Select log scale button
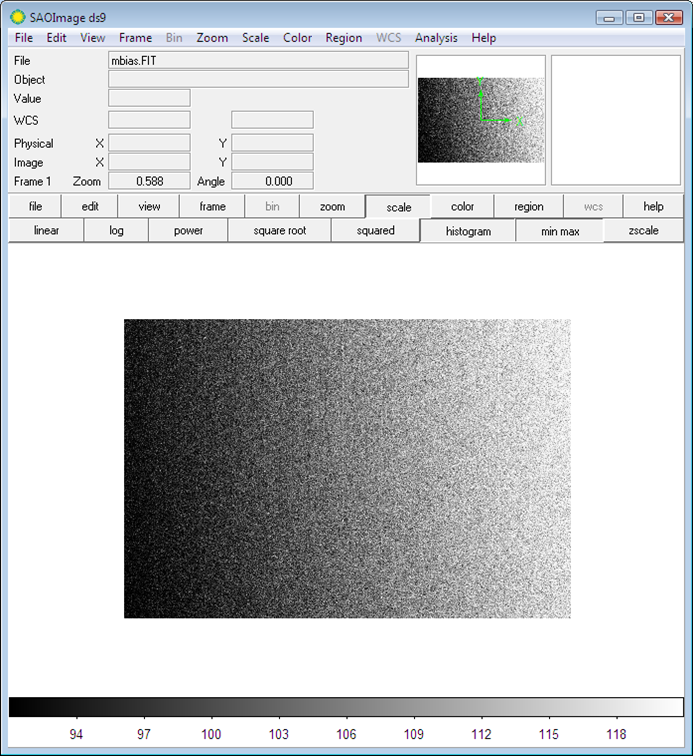 point(115,231)
